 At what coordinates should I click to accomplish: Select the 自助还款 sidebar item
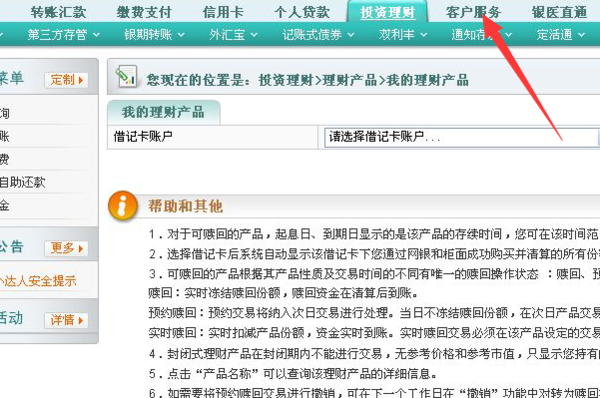[22, 182]
